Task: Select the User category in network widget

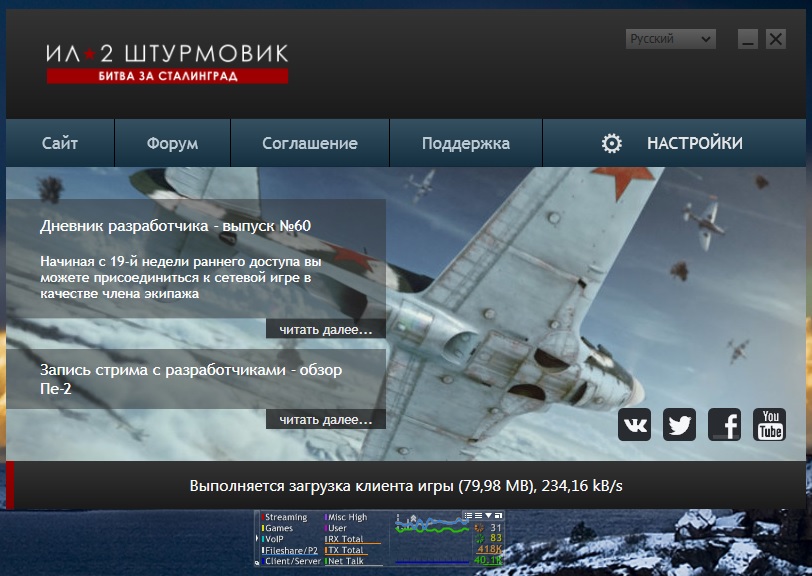Action: (x=336, y=528)
